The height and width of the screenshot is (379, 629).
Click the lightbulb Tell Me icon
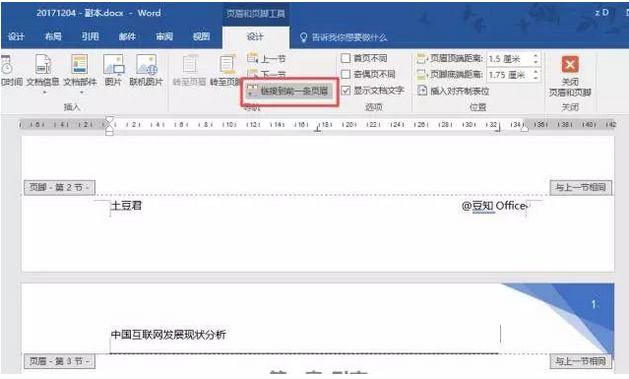[303, 37]
